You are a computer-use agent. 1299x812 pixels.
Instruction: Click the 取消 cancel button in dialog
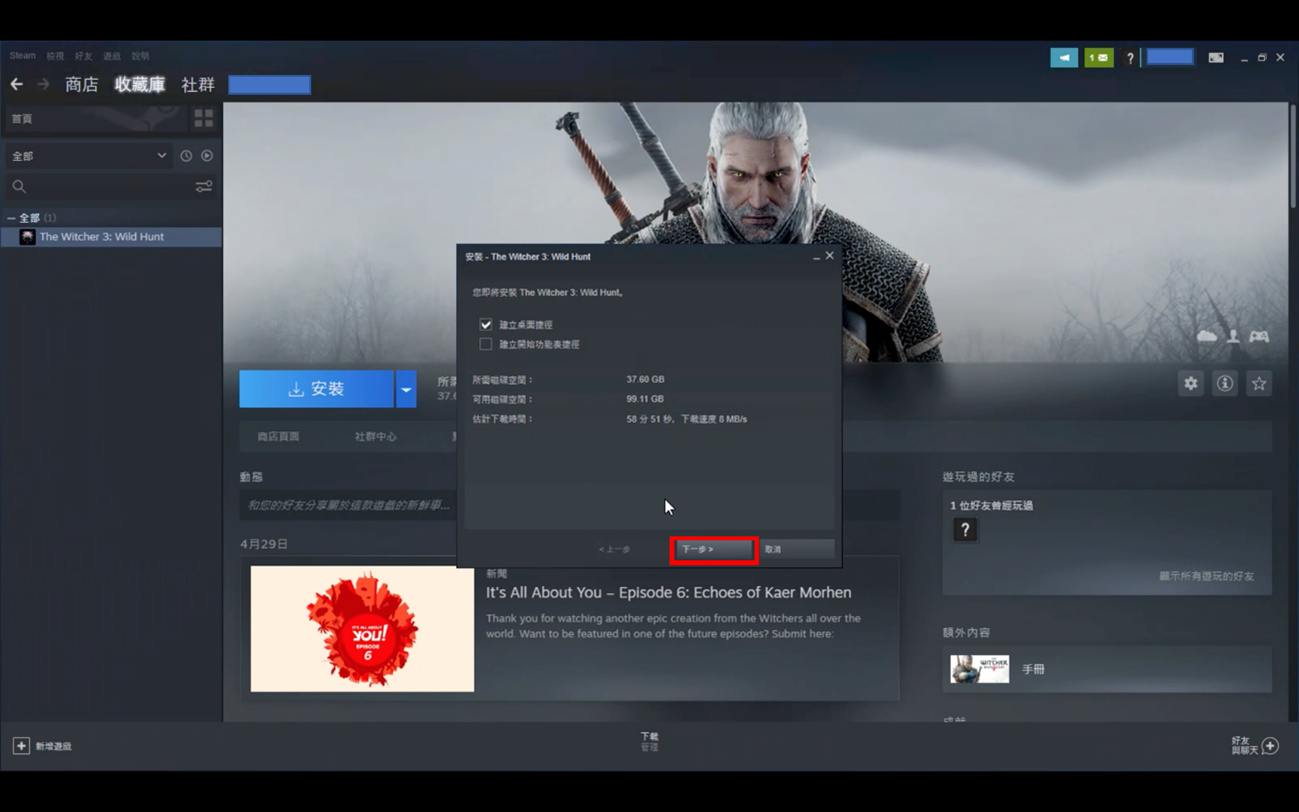pyautogui.click(x=796, y=549)
